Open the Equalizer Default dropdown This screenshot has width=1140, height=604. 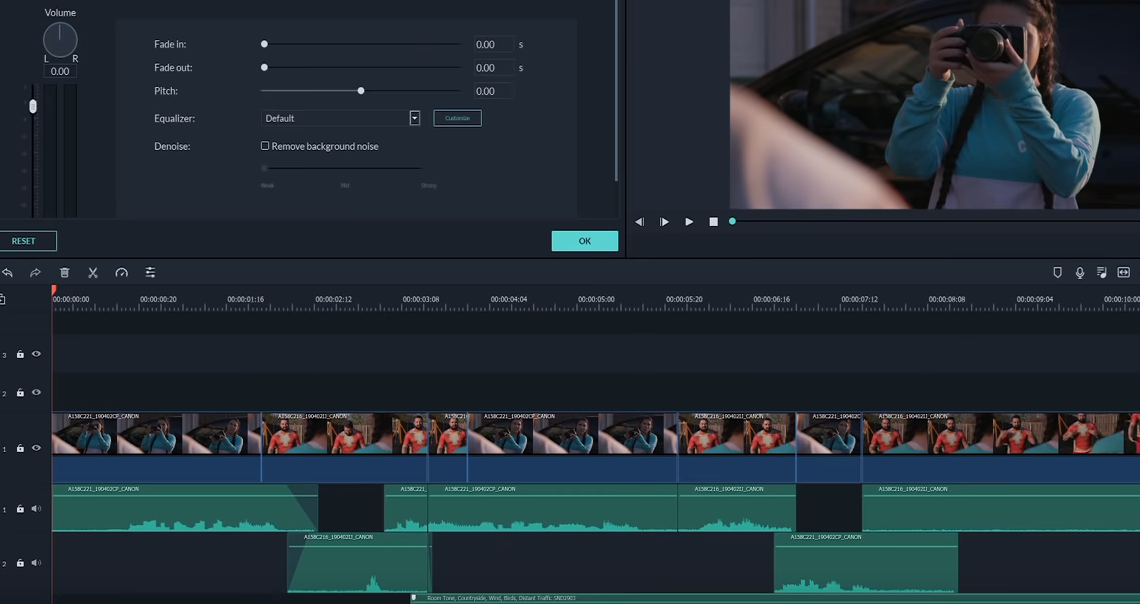(x=340, y=118)
